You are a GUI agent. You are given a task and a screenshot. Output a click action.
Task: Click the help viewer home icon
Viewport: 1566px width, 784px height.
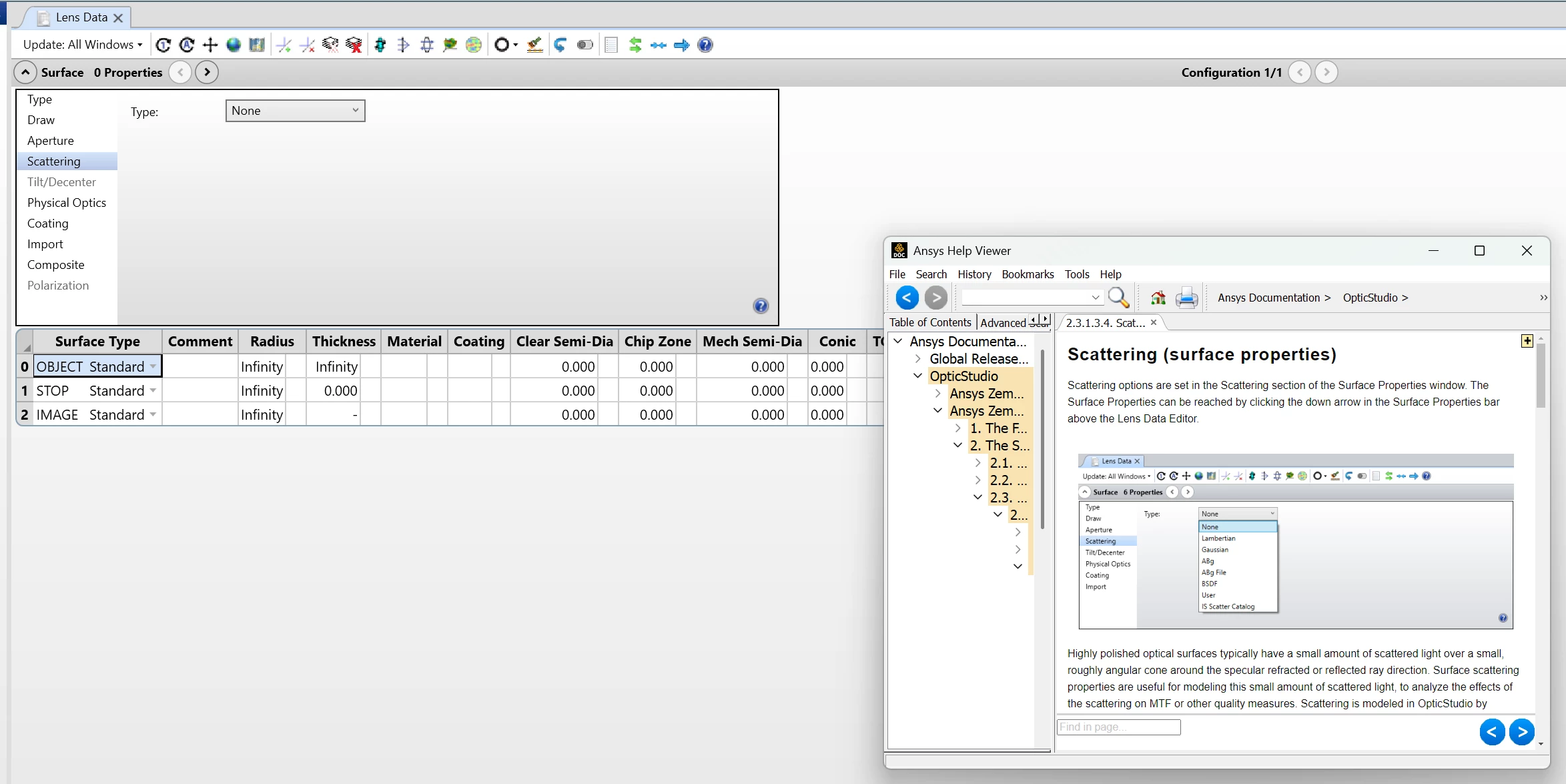click(x=1158, y=298)
